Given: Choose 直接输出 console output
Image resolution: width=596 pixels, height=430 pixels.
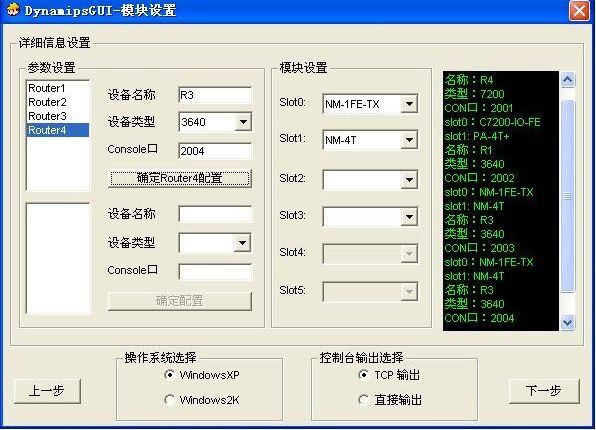Looking at the screenshot, I should 390,400.
